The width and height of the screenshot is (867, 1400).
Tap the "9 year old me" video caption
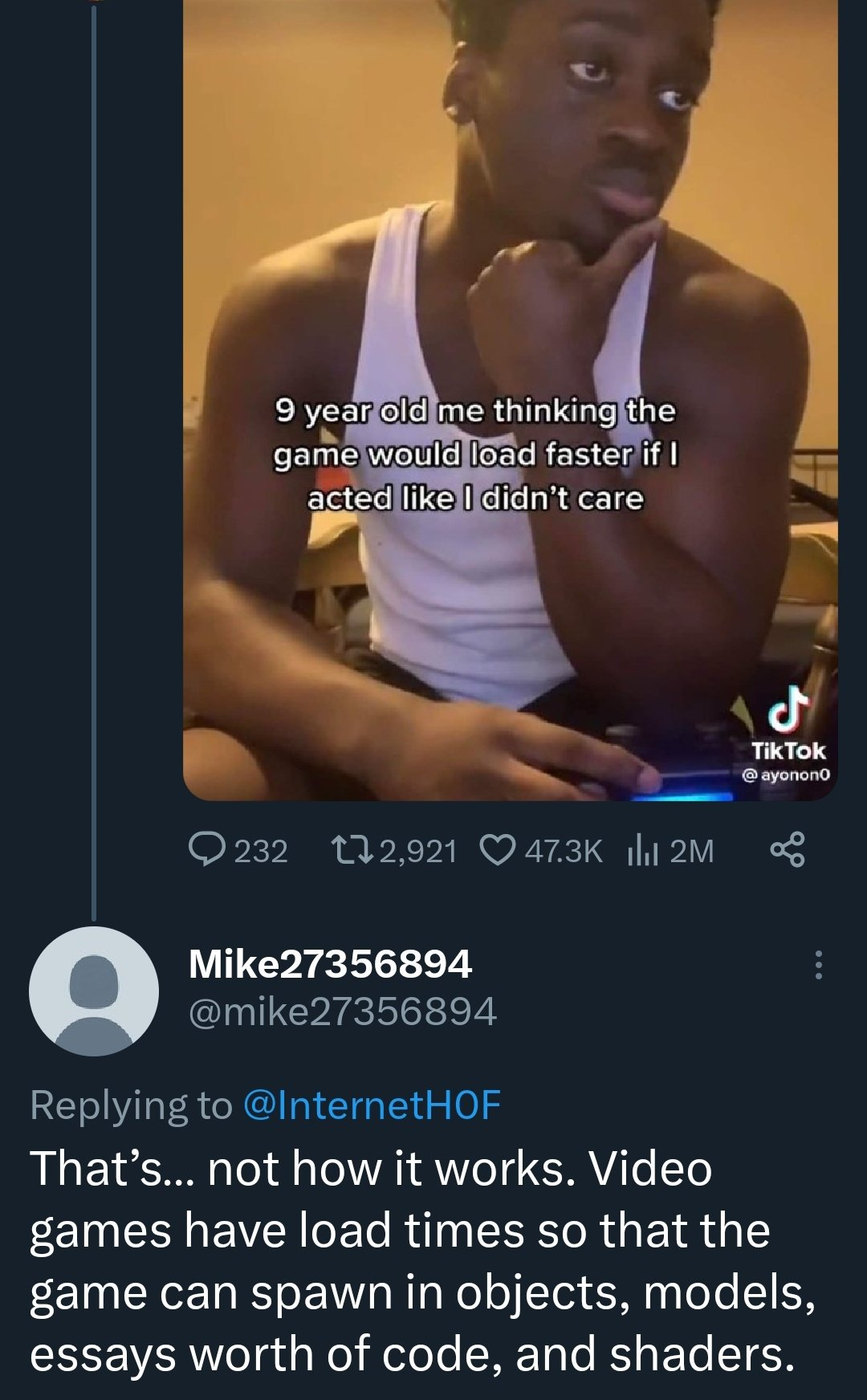click(x=475, y=454)
